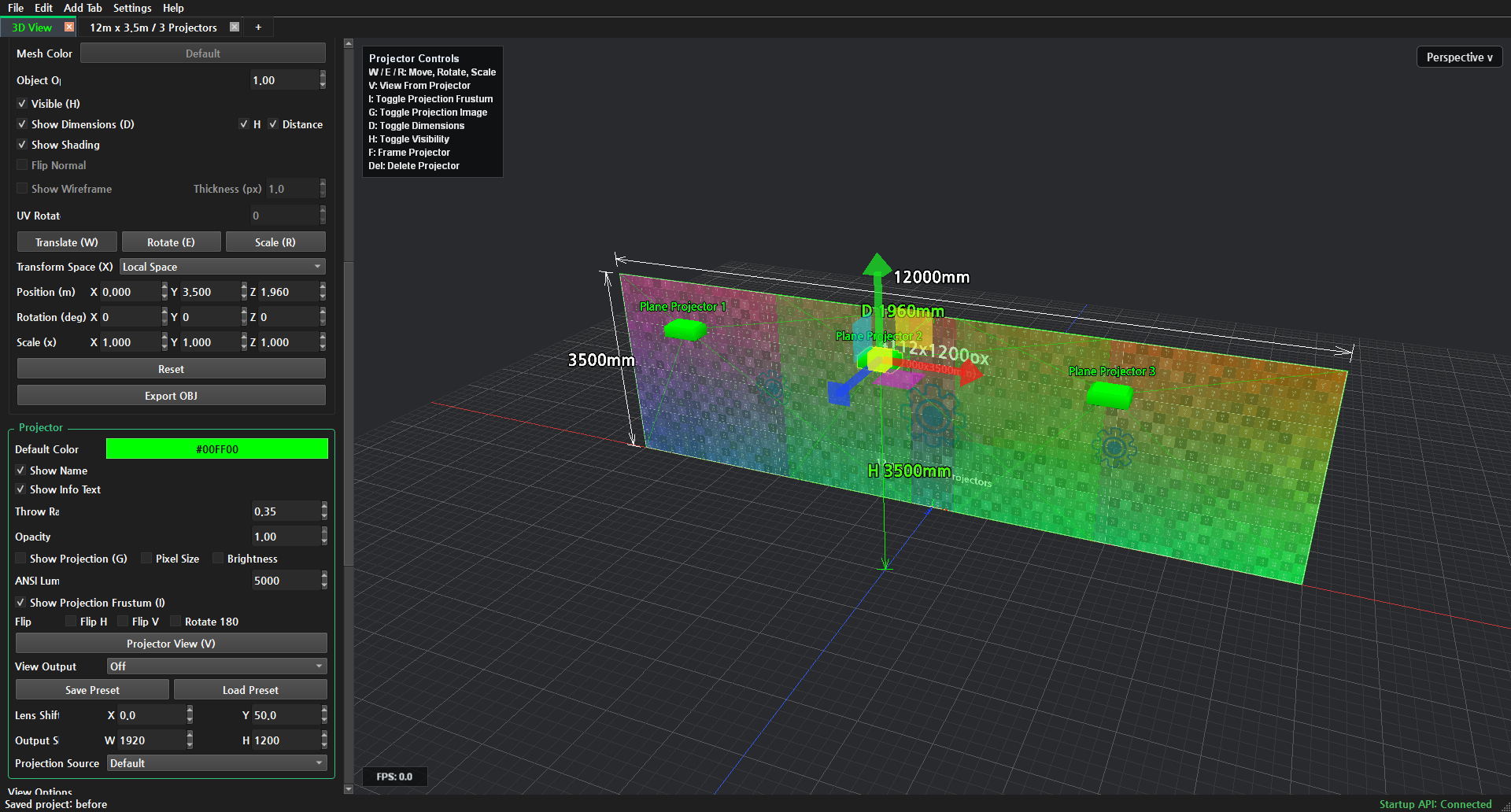This screenshot has height=812, width=1511.
Task: Click the Save Preset button
Action: [x=92, y=690]
